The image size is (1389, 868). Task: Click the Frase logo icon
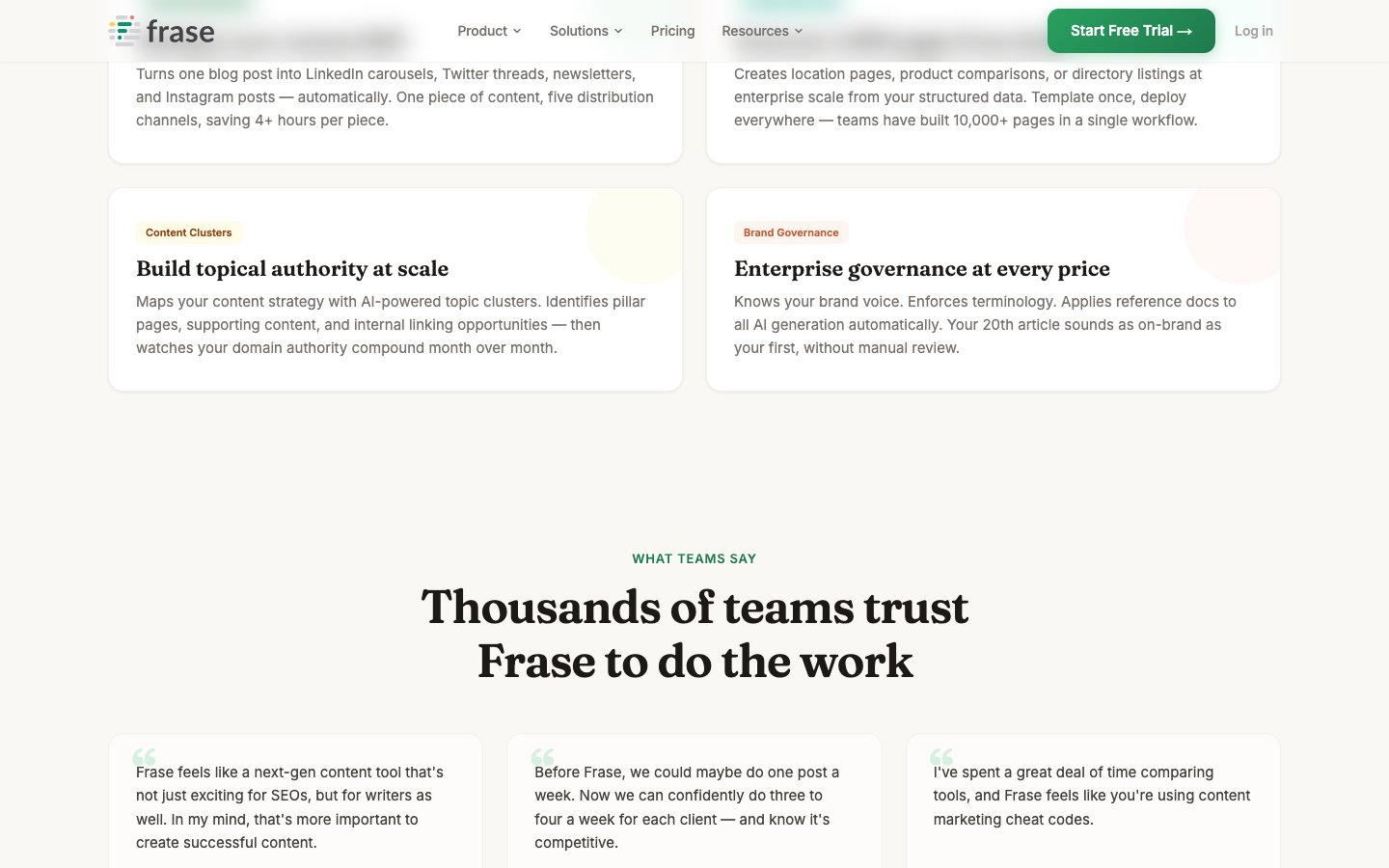tap(125, 31)
